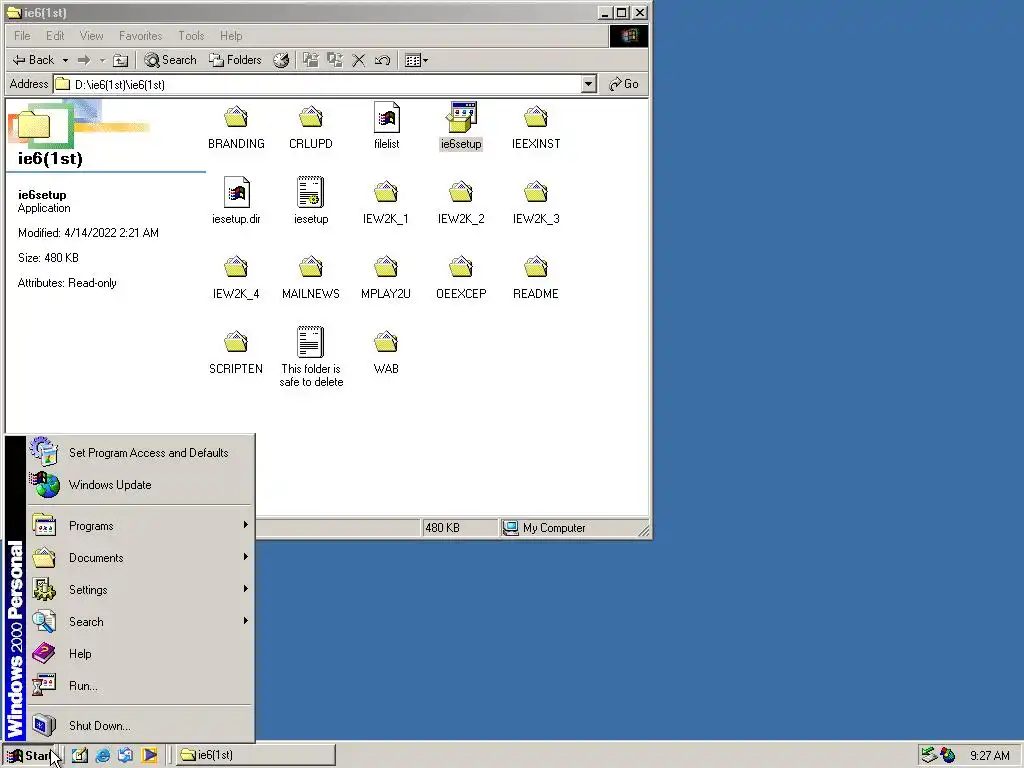
Task: Select the WAB folder
Action: [386, 353]
